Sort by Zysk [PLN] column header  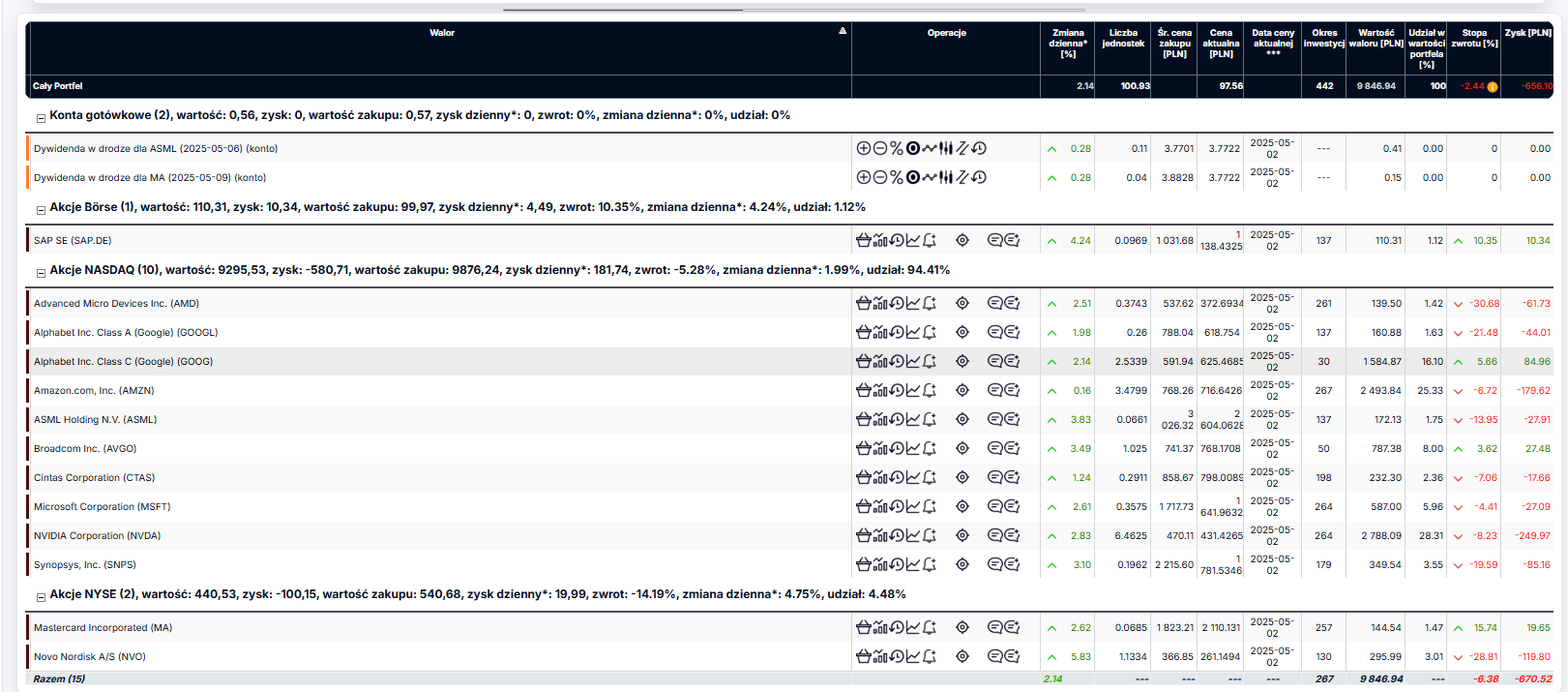[x=1528, y=33]
